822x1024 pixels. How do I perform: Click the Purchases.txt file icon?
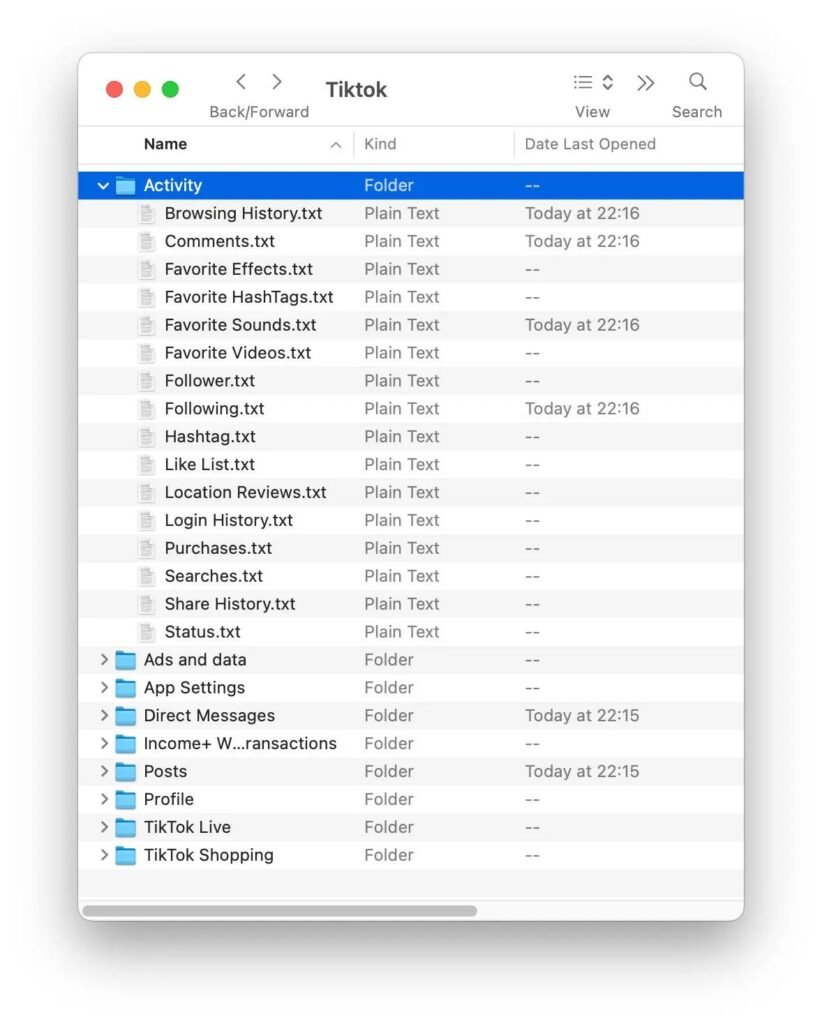click(x=147, y=548)
